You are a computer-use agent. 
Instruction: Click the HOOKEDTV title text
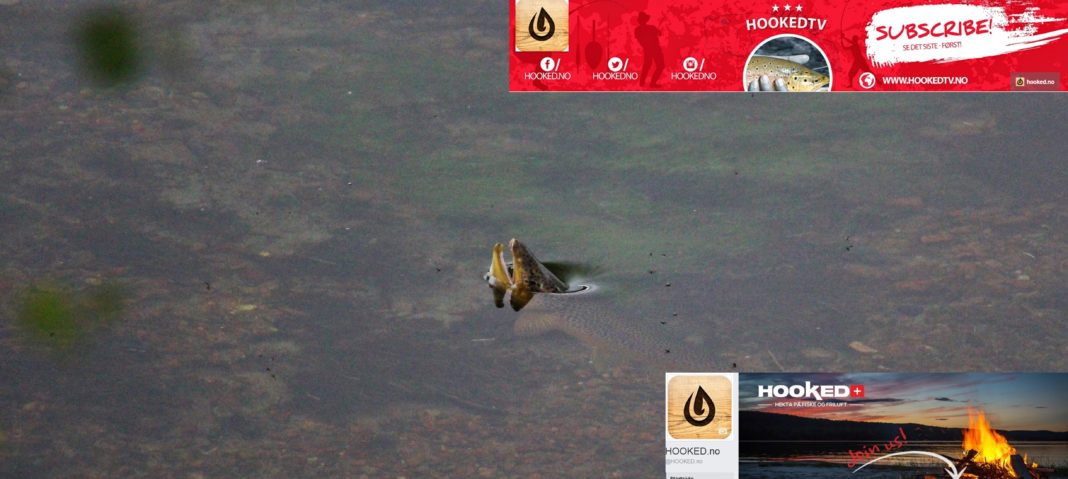click(786, 24)
